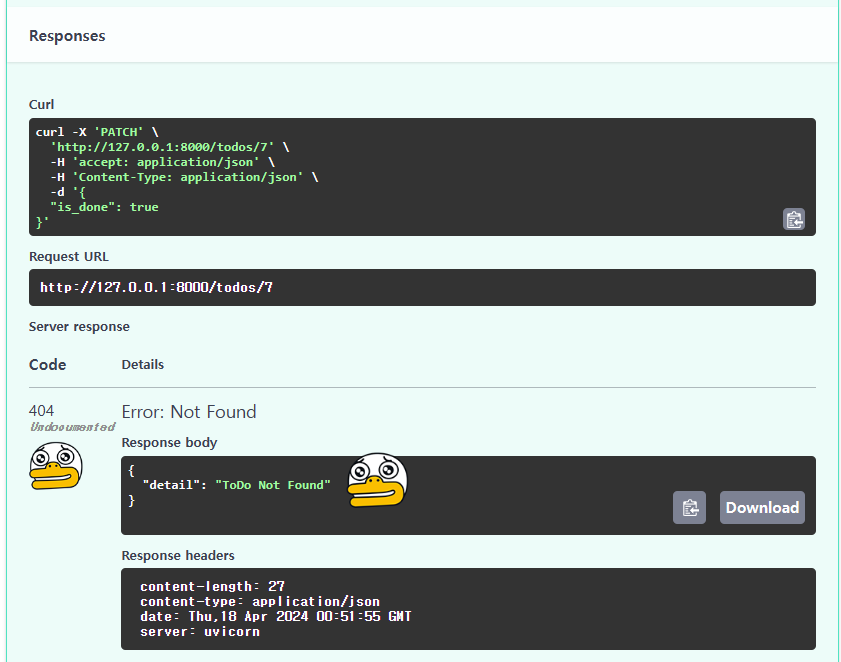841x662 pixels.
Task: Click the date response header line
Action: coord(276,616)
